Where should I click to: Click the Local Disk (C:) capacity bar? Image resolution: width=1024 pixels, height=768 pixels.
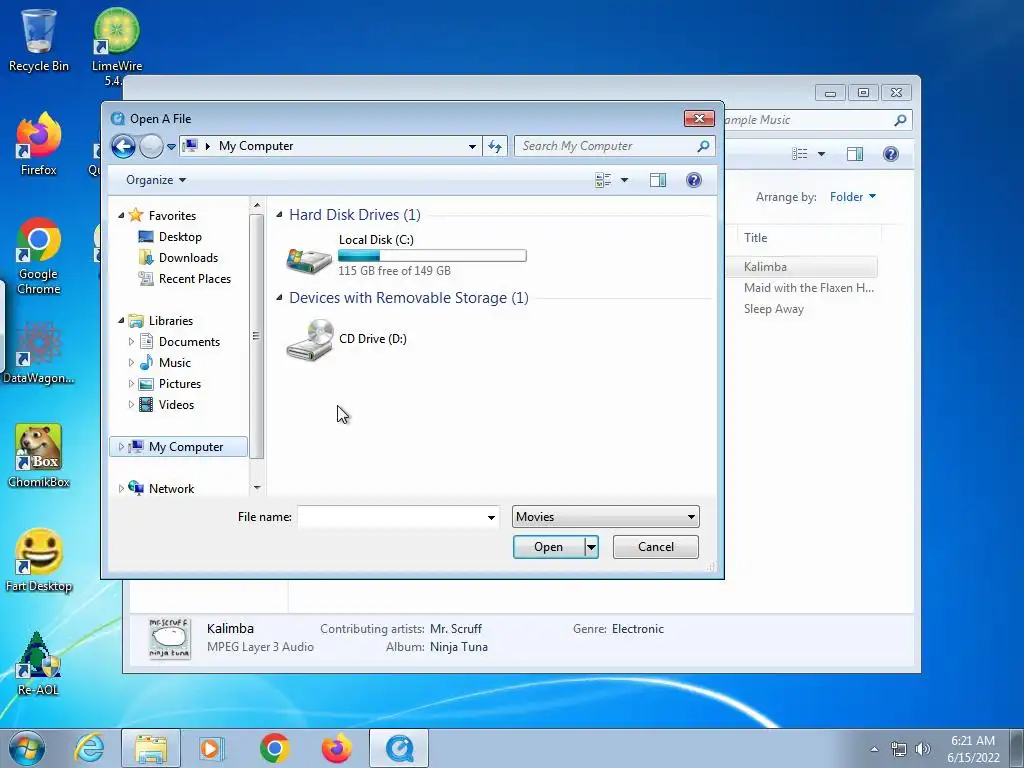[x=432, y=256]
